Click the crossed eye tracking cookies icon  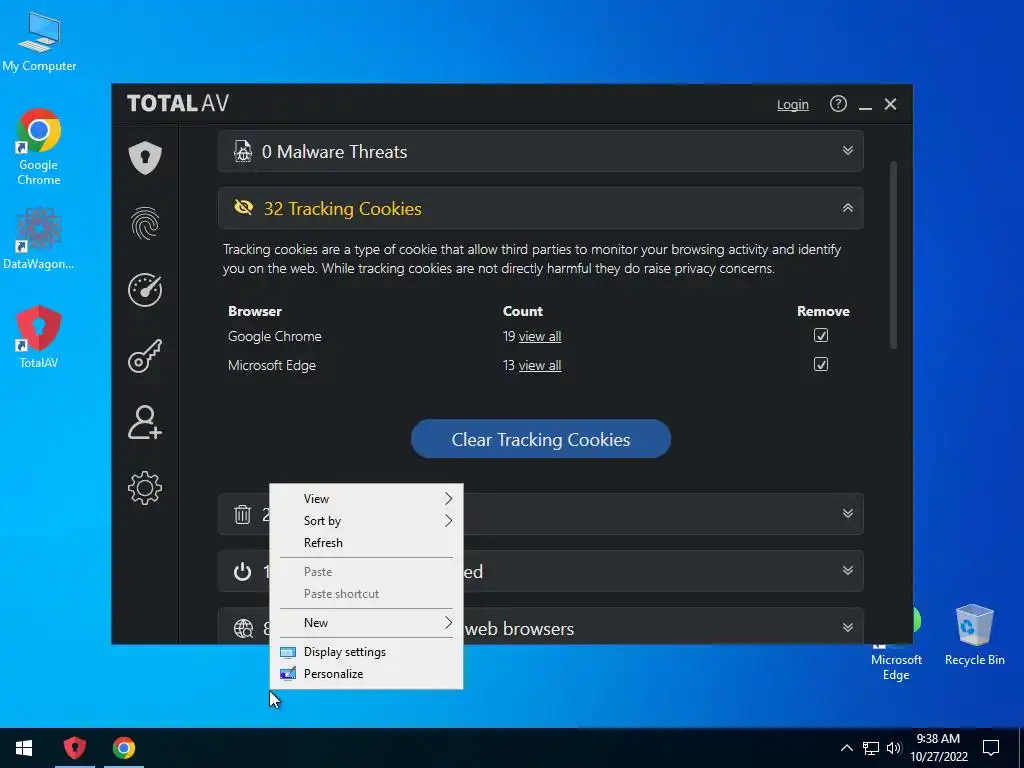[x=244, y=208]
